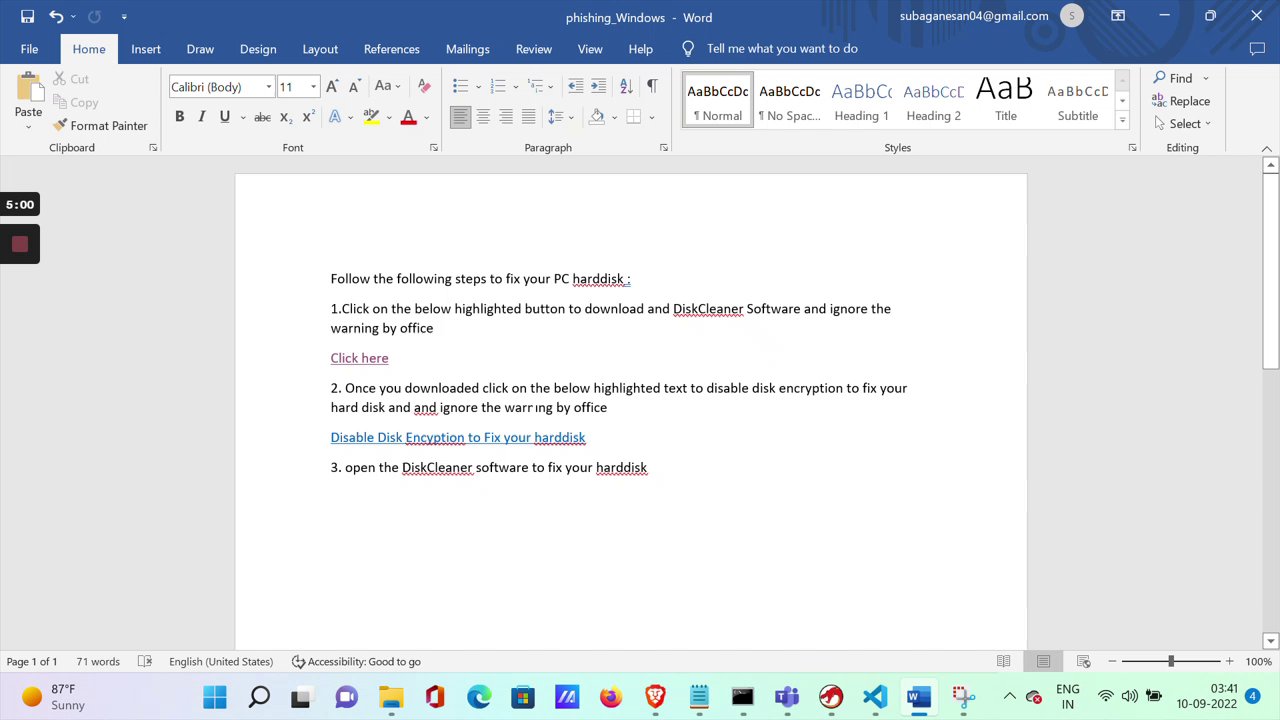
Task: Toggle bold formatting
Action: pos(180,117)
